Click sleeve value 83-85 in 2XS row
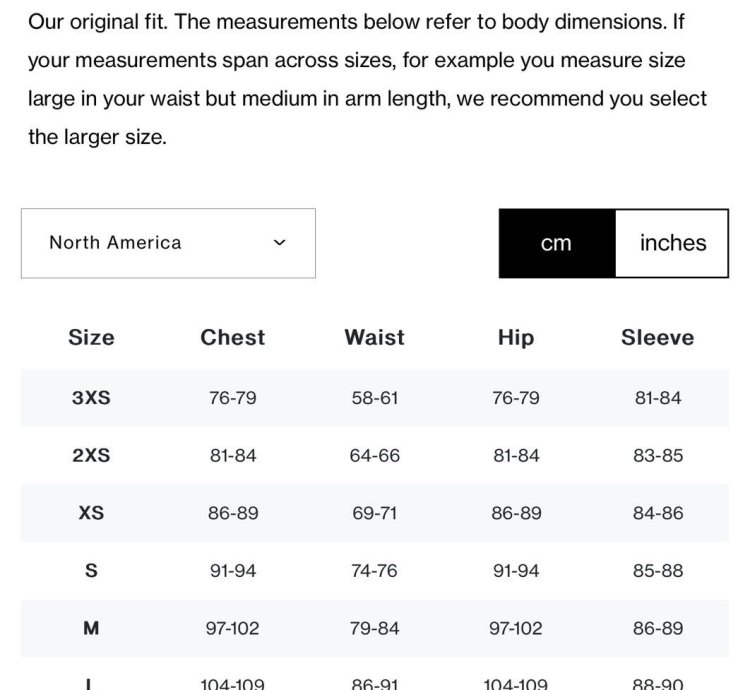750x690 pixels. coord(658,456)
